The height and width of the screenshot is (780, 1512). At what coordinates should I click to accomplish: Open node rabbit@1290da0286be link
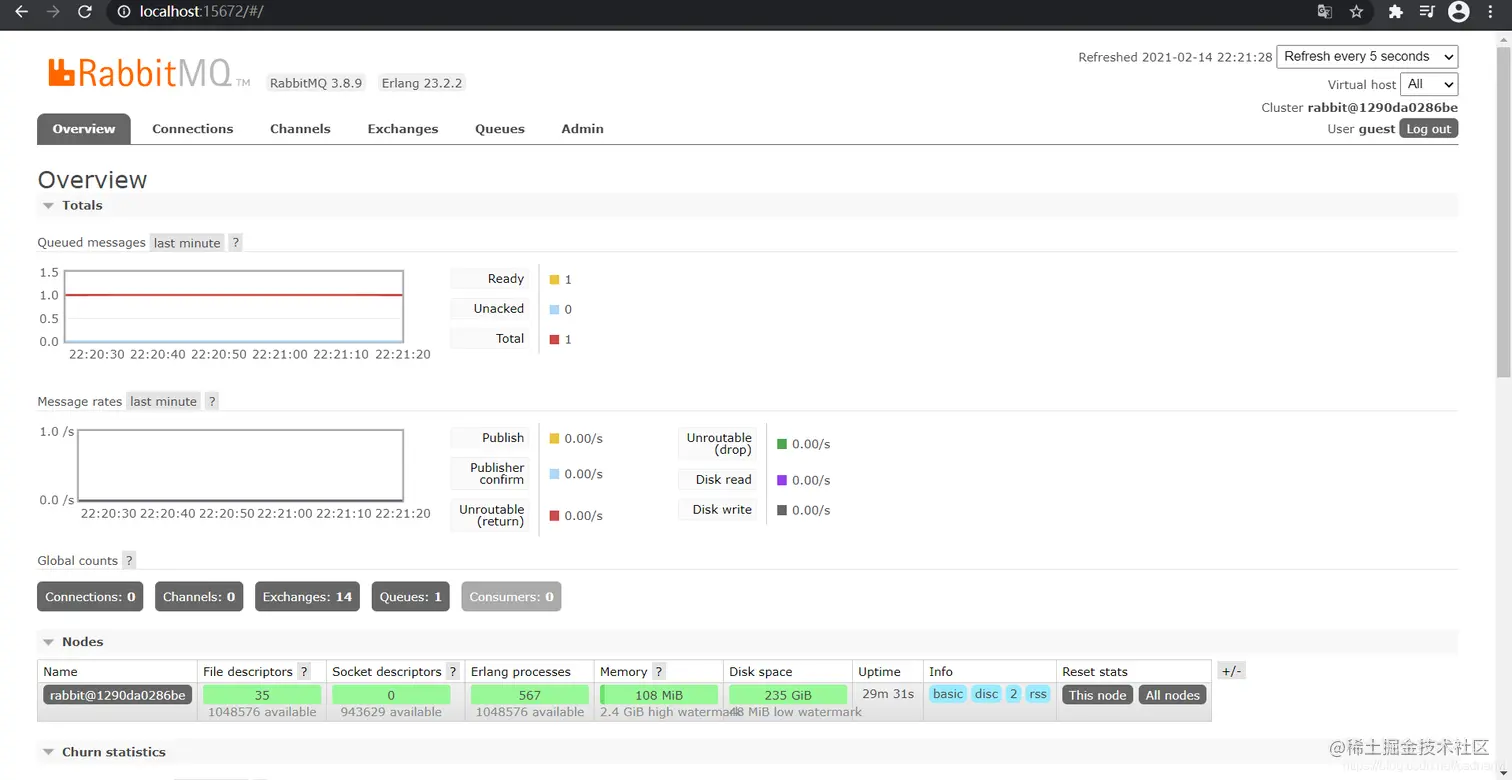117,695
